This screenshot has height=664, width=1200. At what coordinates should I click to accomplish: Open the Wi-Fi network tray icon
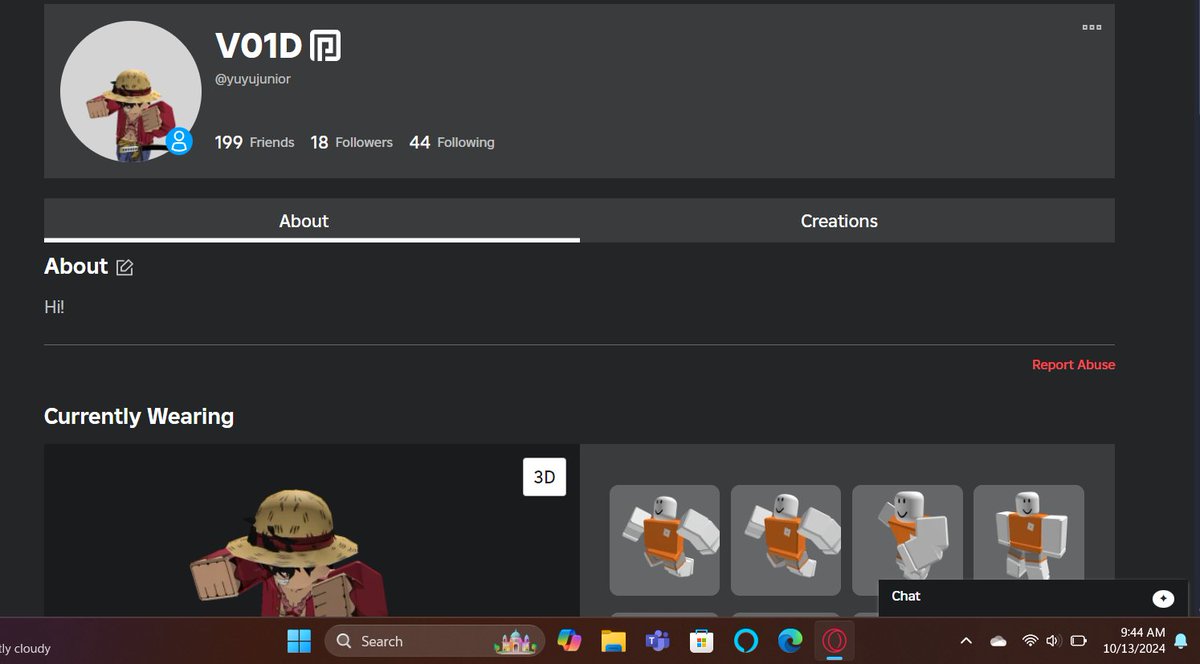point(1030,641)
